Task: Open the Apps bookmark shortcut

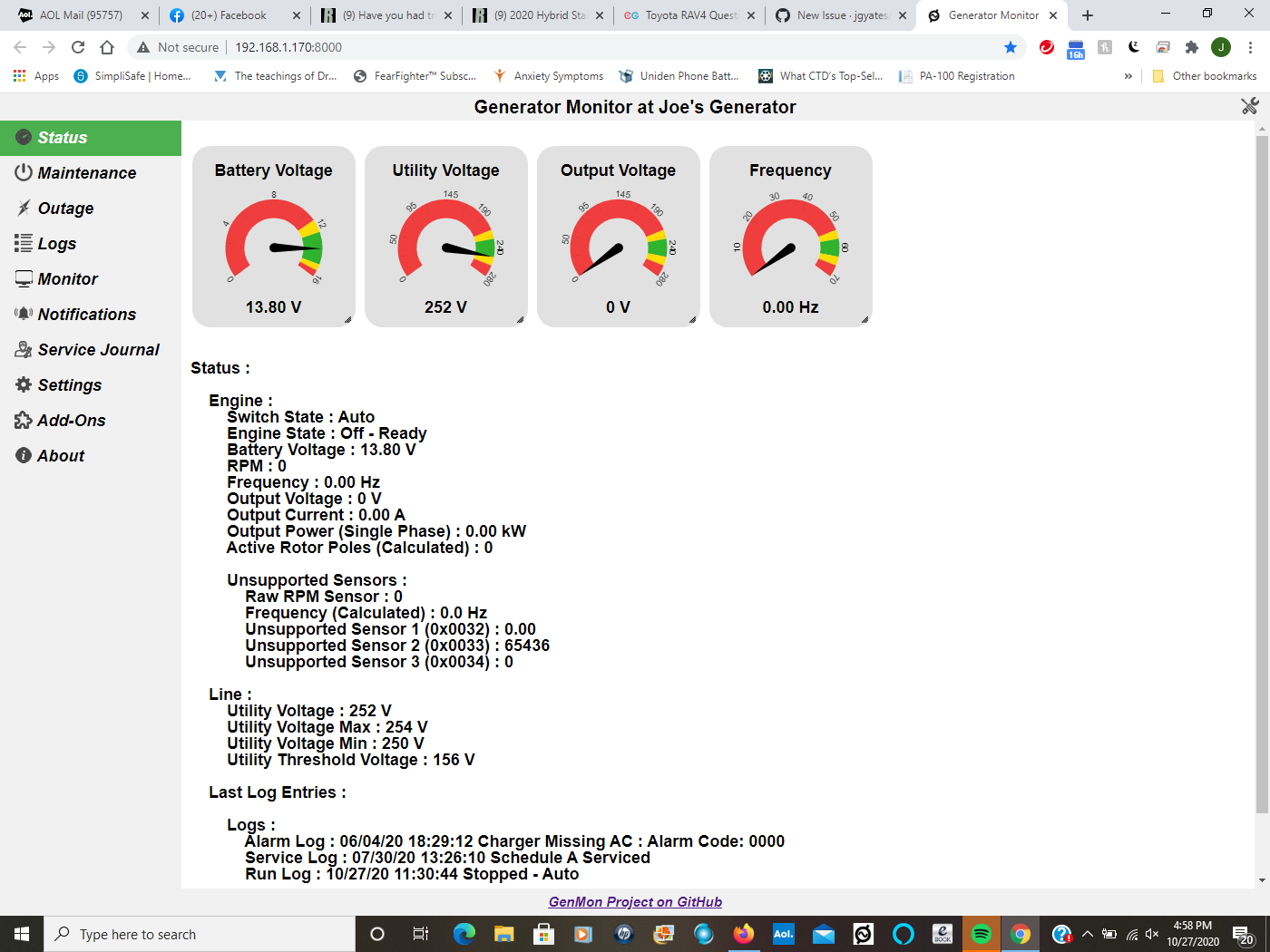Action: (36, 76)
